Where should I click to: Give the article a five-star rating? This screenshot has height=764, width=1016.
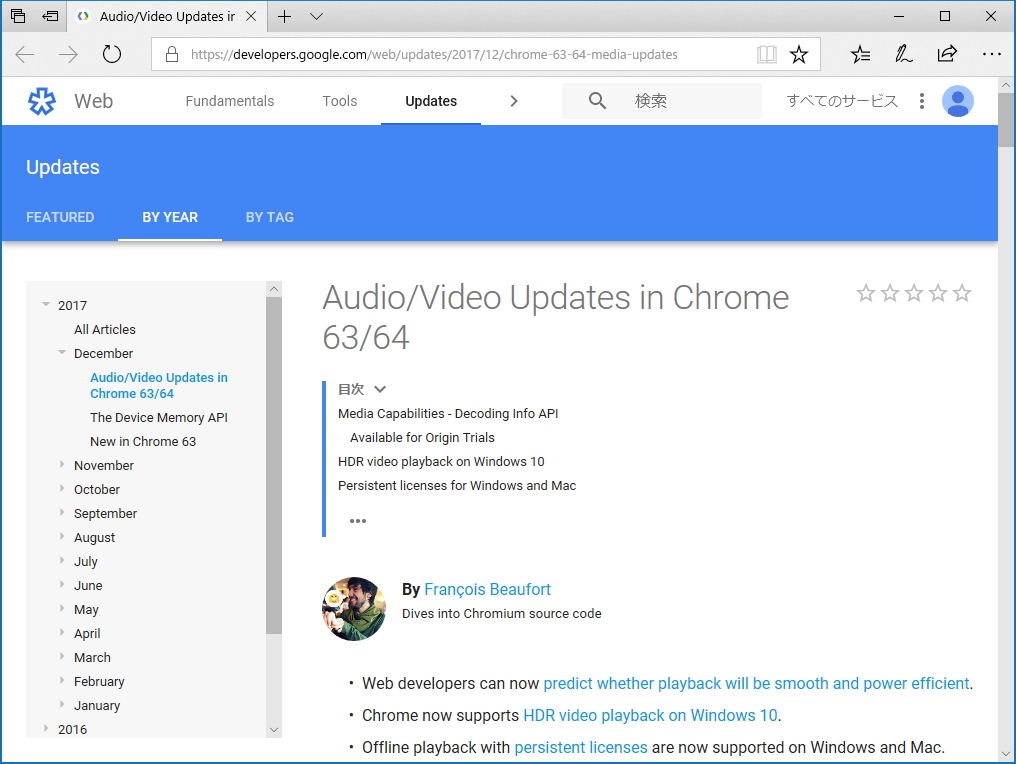(x=962, y=293)
